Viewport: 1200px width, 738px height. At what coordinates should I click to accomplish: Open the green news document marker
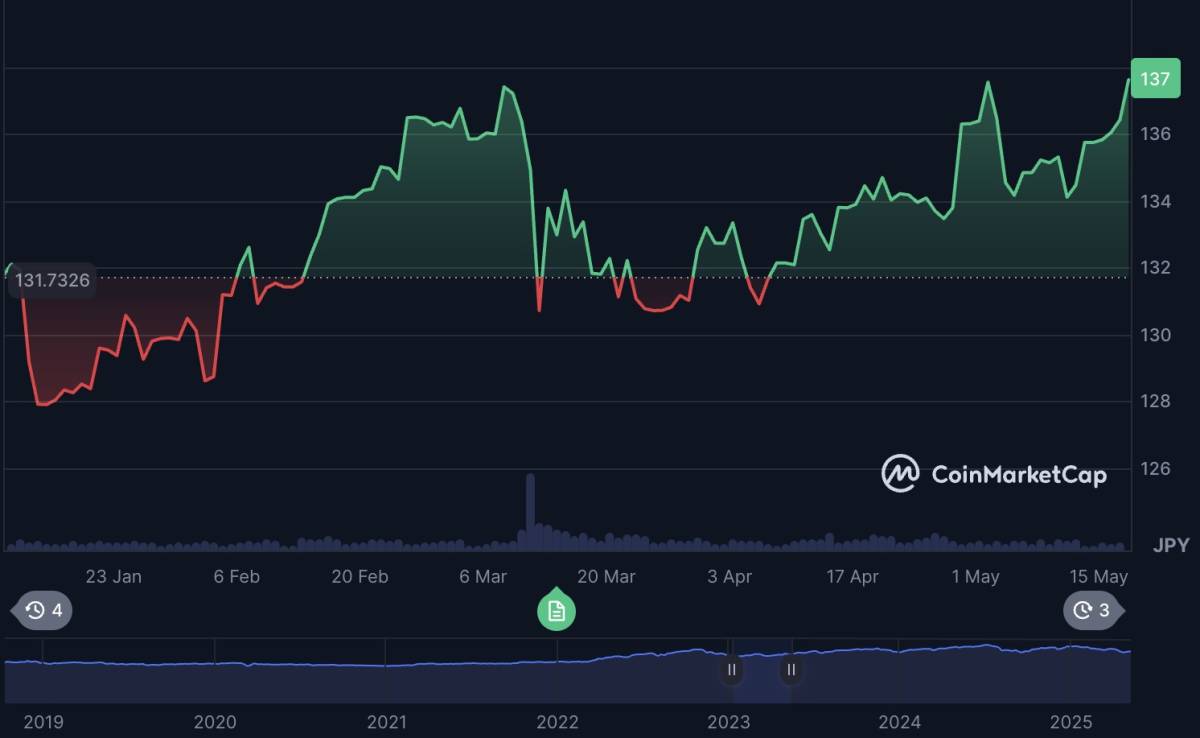[x=556, y=611]
